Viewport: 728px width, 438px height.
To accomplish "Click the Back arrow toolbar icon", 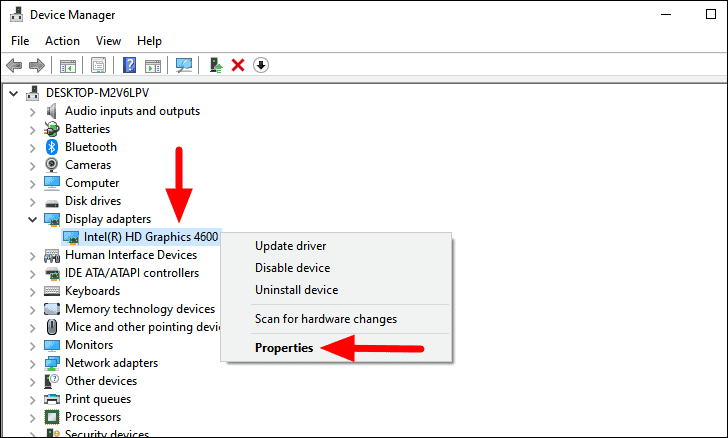I will point(14,65).
